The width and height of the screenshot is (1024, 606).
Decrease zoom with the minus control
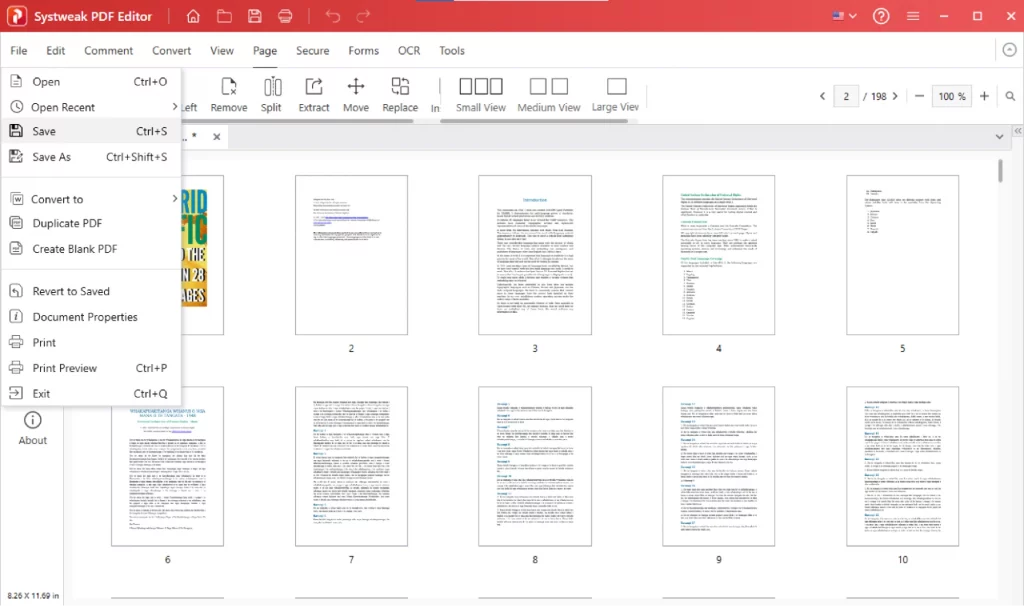(x=918, y=96)
